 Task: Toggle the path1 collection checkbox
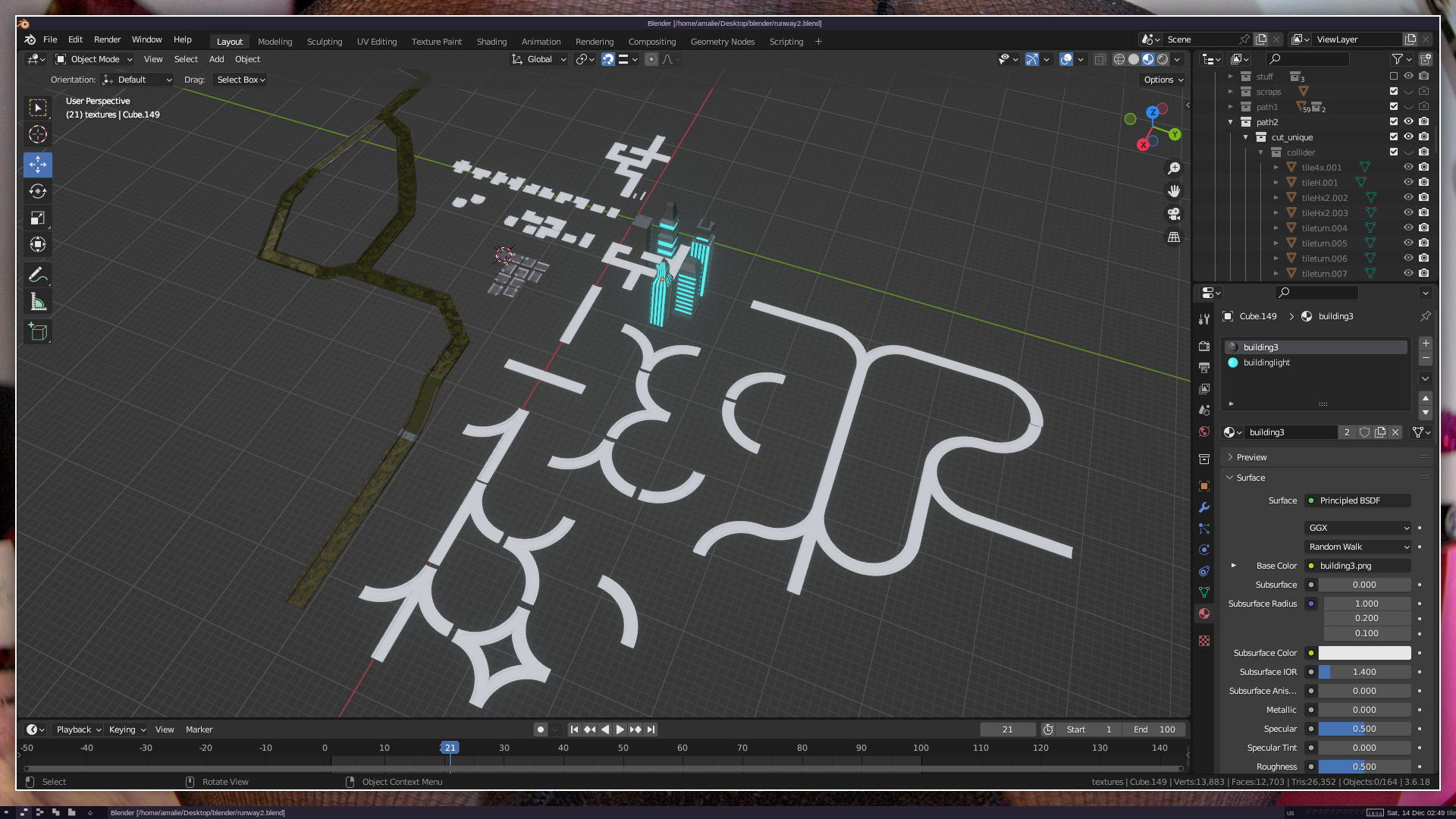[x=1394, y=107]
